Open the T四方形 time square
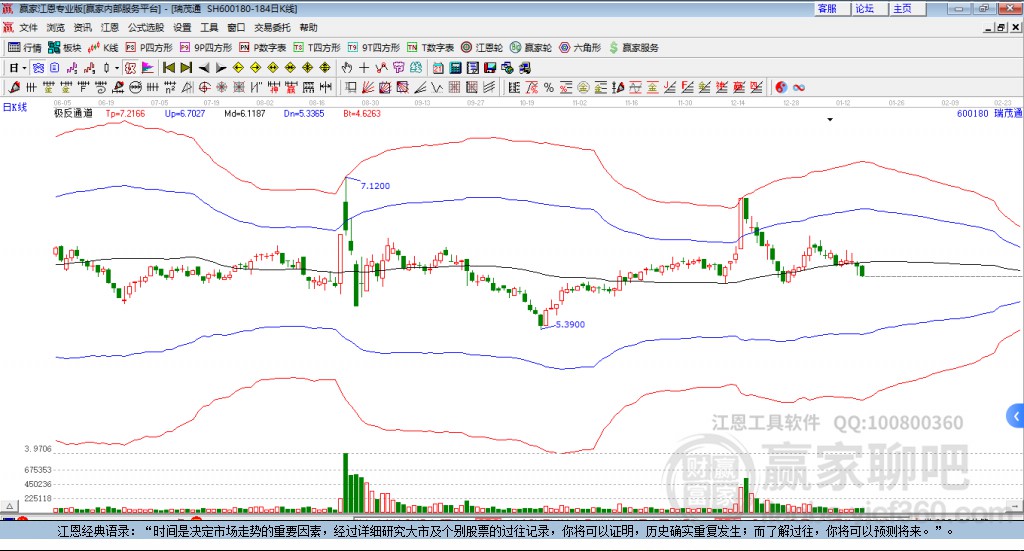 tap(317, 48)
